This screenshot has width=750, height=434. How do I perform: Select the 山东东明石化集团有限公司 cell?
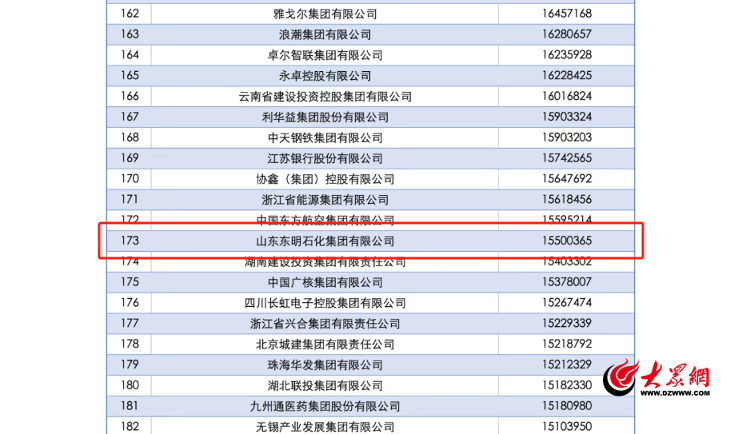click(325, 241)
